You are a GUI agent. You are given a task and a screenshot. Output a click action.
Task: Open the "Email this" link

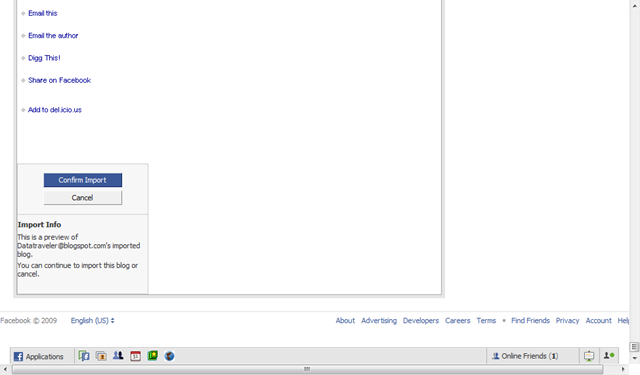(x=43, y=13)
